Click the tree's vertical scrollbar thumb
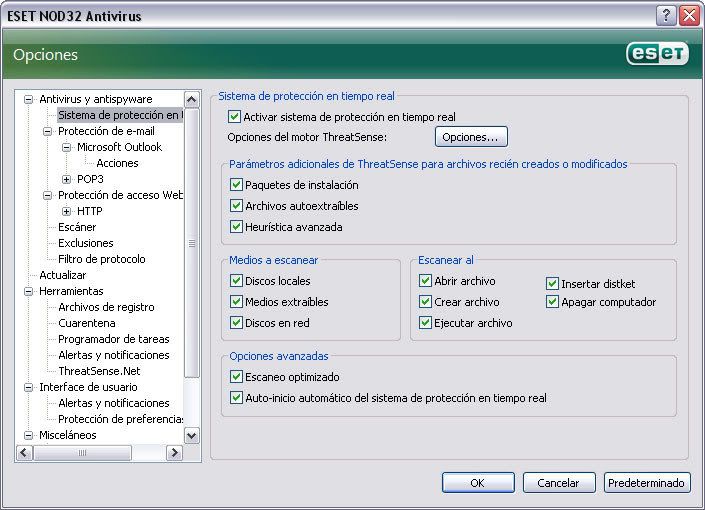 pyautogui.click(x=192, y=243)
